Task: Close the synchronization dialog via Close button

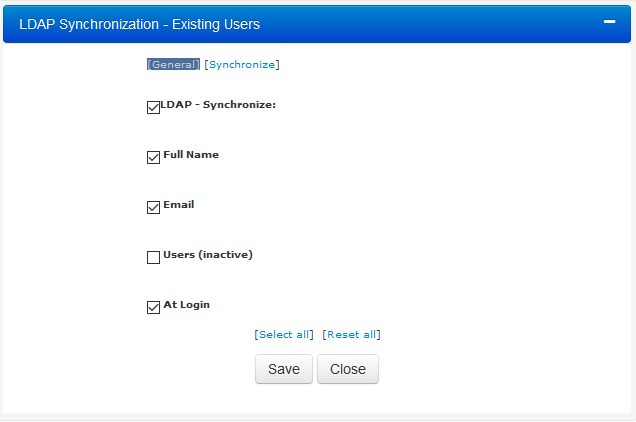Action: (x=348, y=369)
